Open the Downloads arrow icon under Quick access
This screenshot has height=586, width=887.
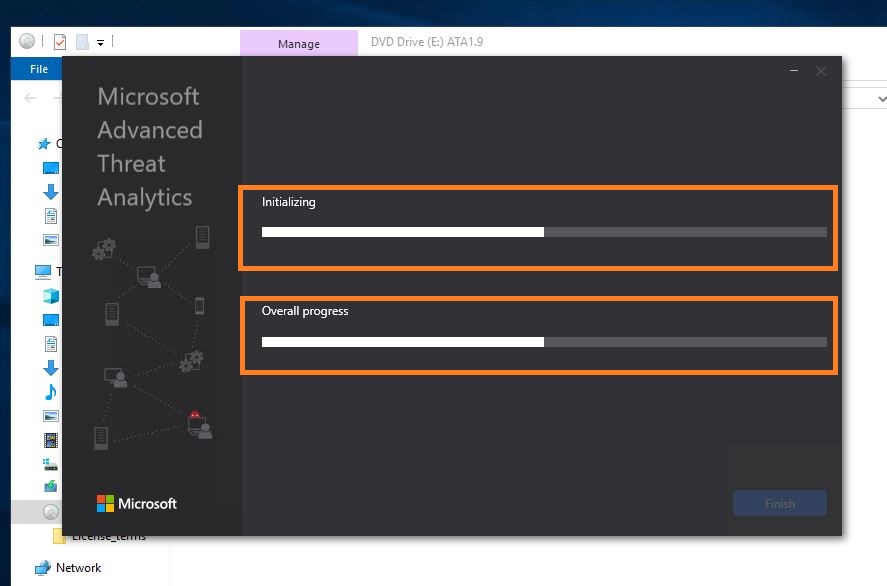click(51, 192)
